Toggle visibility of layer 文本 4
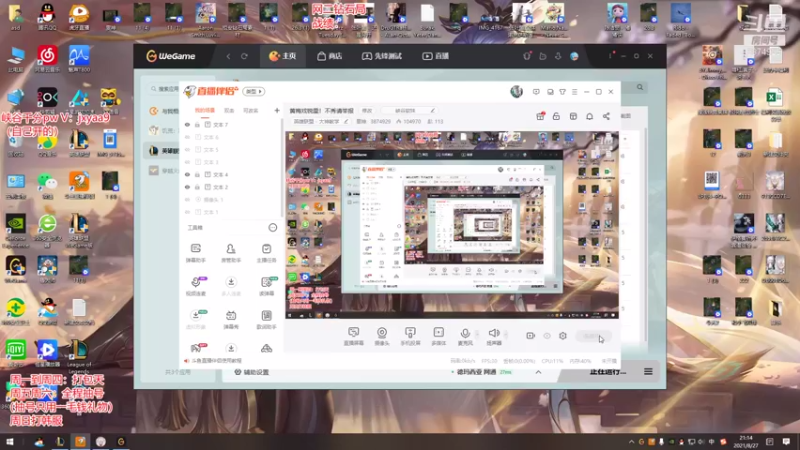The width and height of the screenshot is (800, 450). [187, 174]
